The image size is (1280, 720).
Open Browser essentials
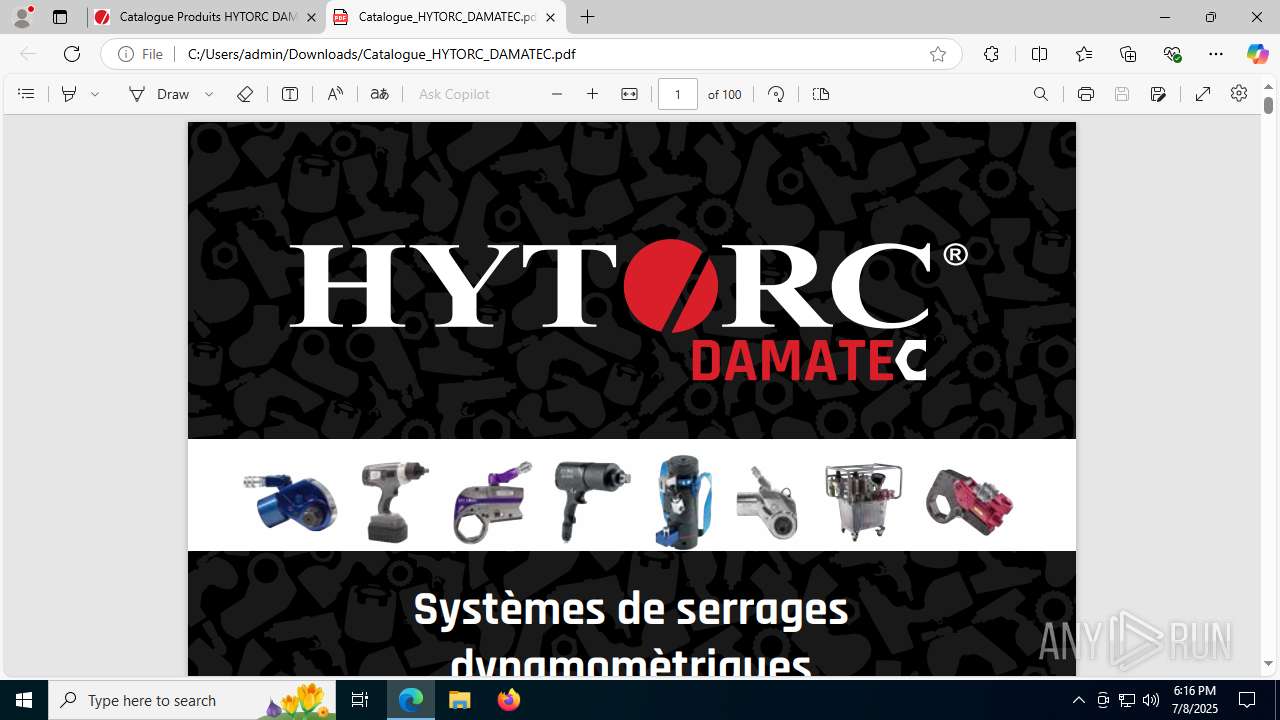1172,54
